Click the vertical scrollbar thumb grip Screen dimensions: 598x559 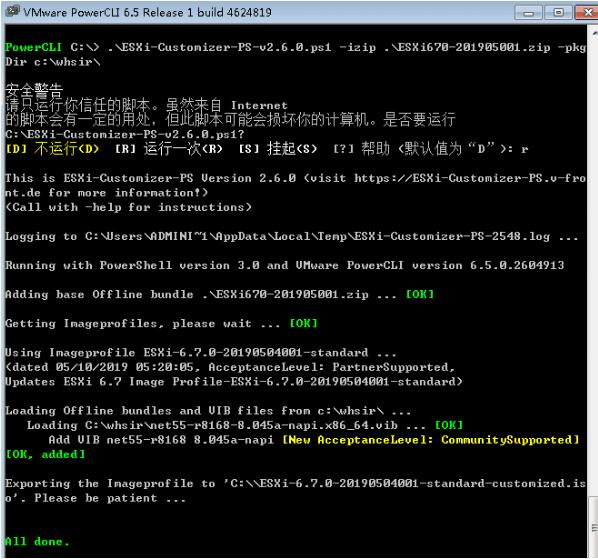point(594,528)
